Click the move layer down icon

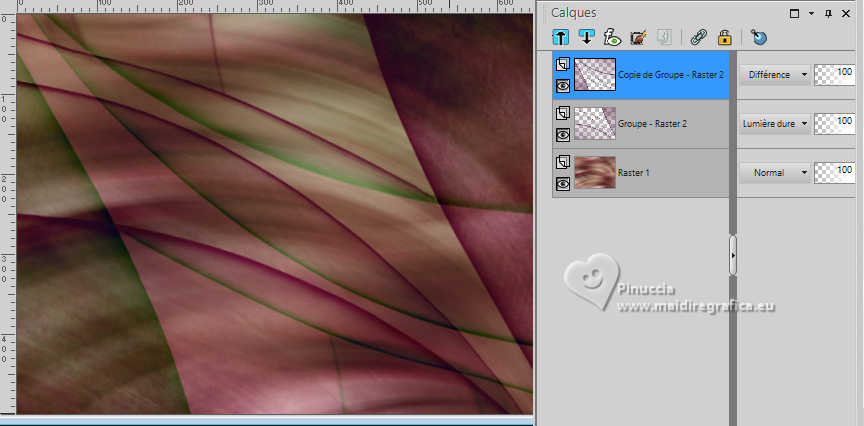point(586,37)
